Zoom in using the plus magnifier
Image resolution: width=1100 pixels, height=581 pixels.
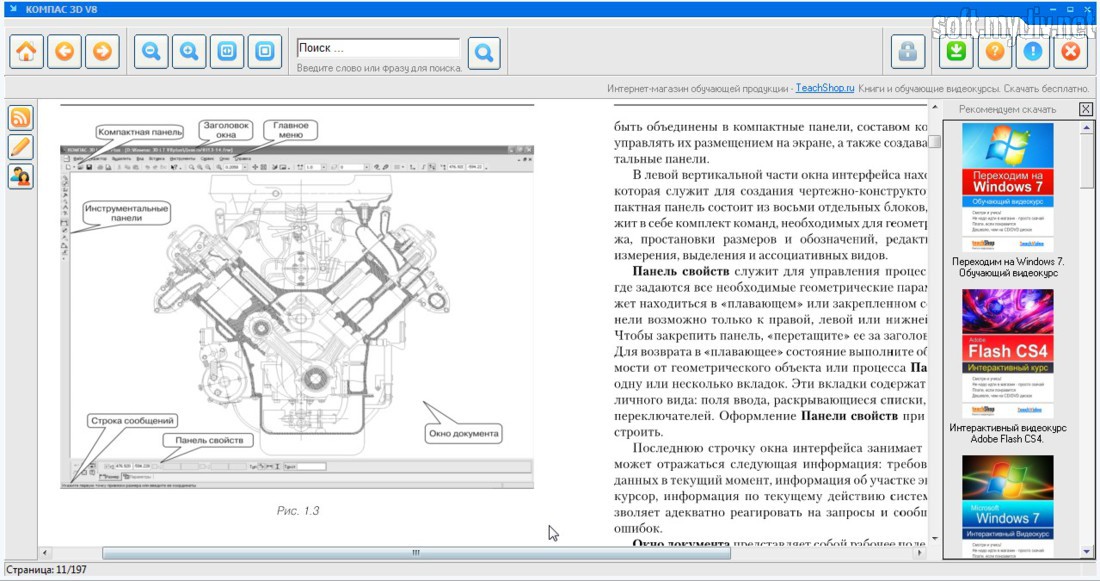tap(189, 51)
